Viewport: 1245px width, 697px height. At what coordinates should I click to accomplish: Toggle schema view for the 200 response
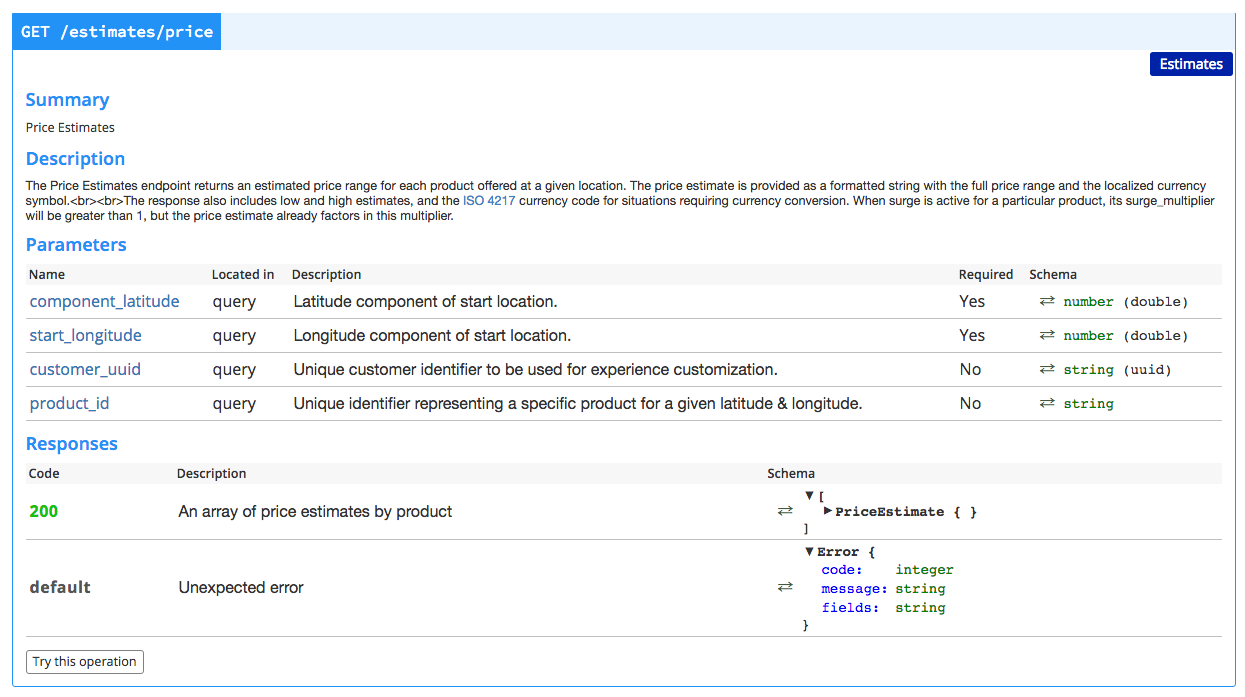click(x=785, y=510)
